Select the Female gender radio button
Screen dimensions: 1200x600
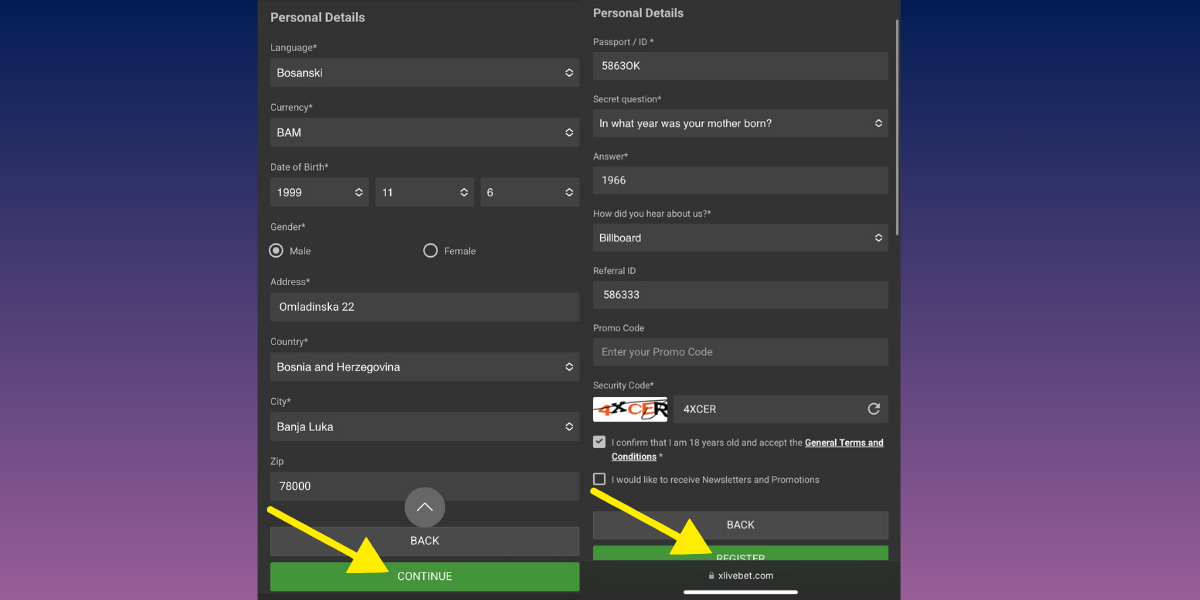pyautogui.click(x=430, y=251)
